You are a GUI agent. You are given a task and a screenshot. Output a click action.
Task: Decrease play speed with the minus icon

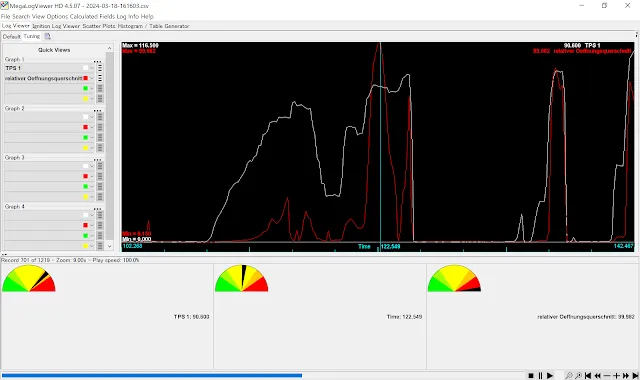607,376
